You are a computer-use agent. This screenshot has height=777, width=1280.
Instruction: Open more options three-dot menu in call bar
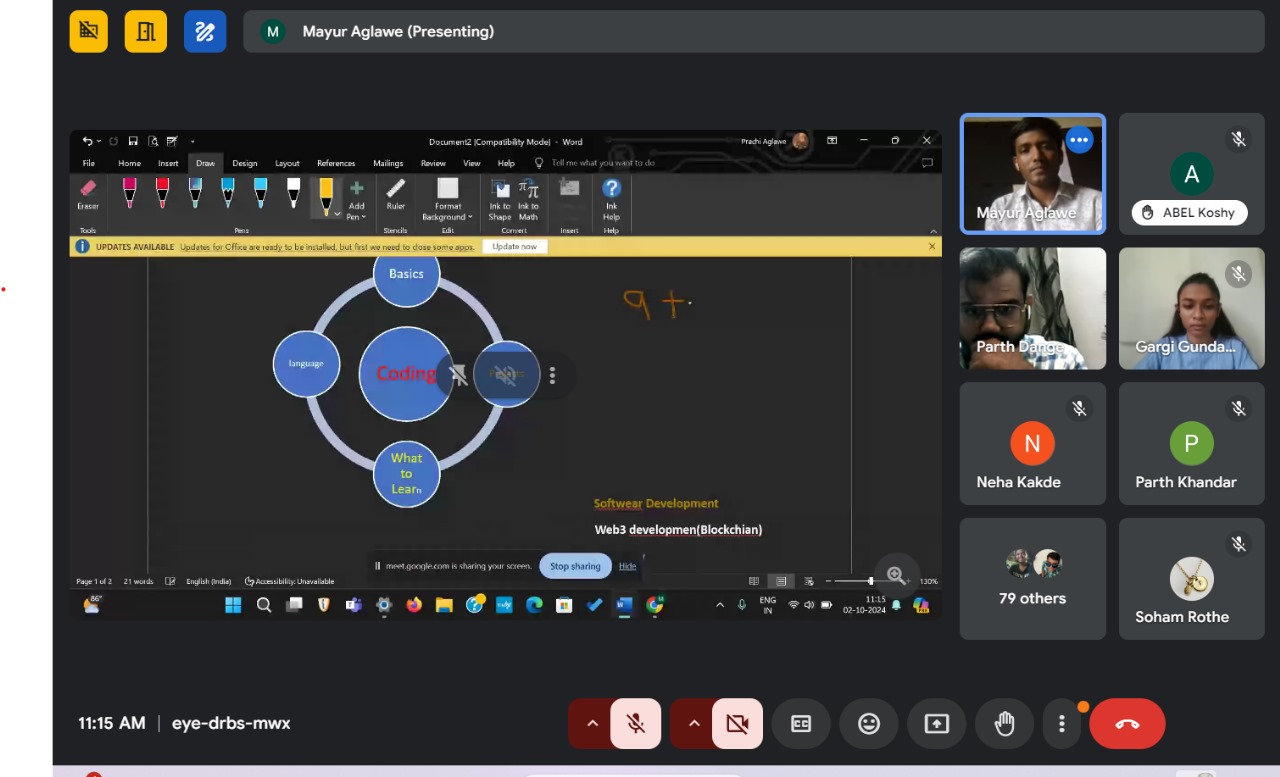point(1061,724)
